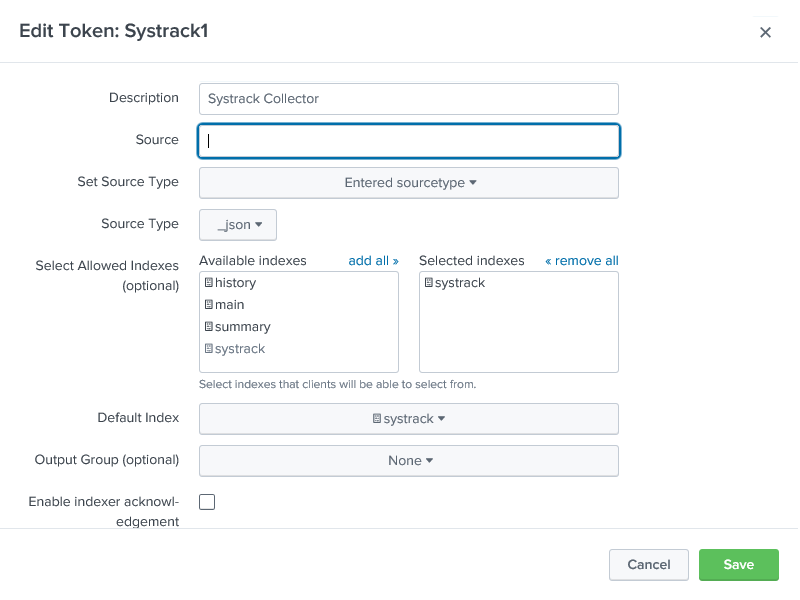Click the index icon beside systrack in Available indexes
800x600 pixels.
pos(209,348)
